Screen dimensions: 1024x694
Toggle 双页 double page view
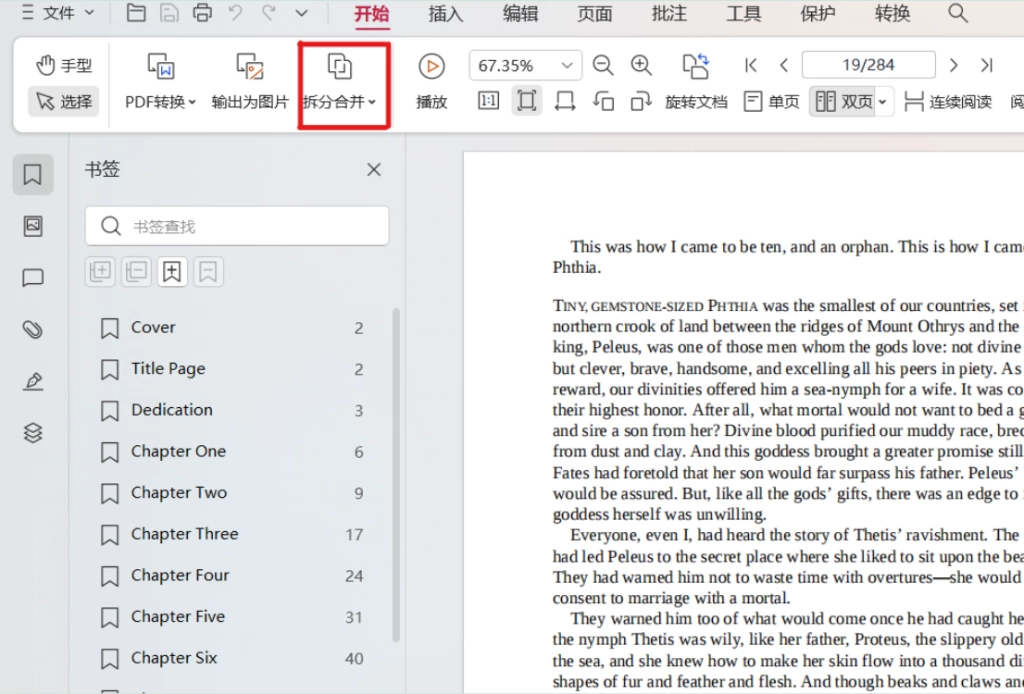(x=845, y=102)
